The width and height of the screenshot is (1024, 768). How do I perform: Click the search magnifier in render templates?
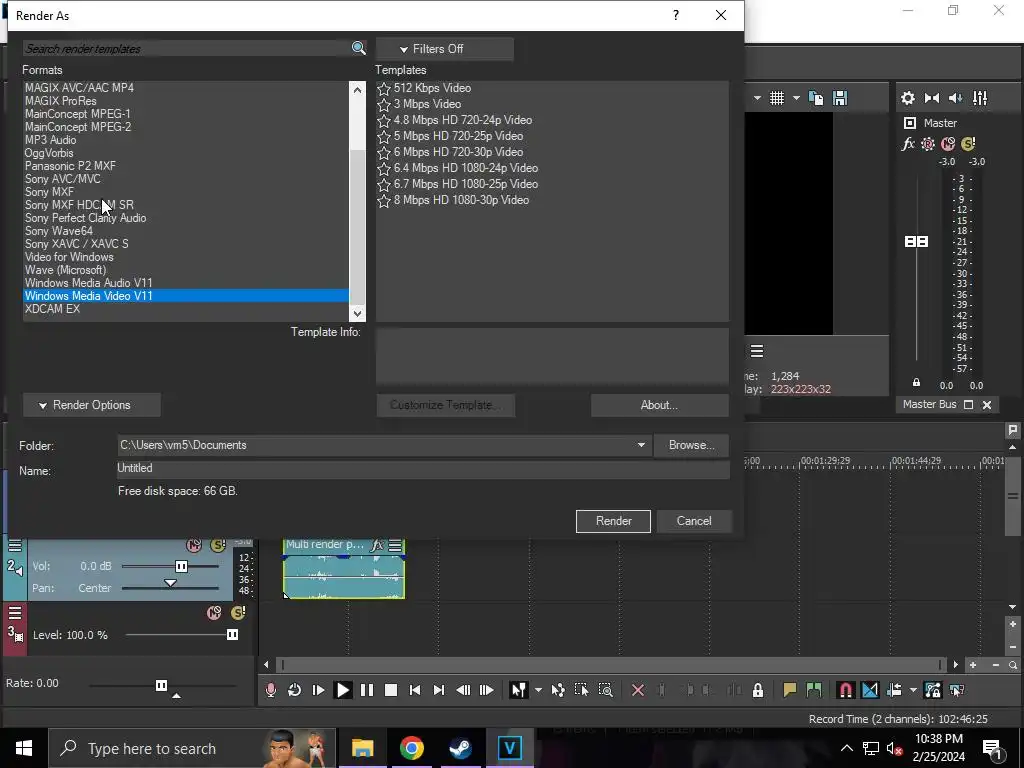tap(358, 48)
